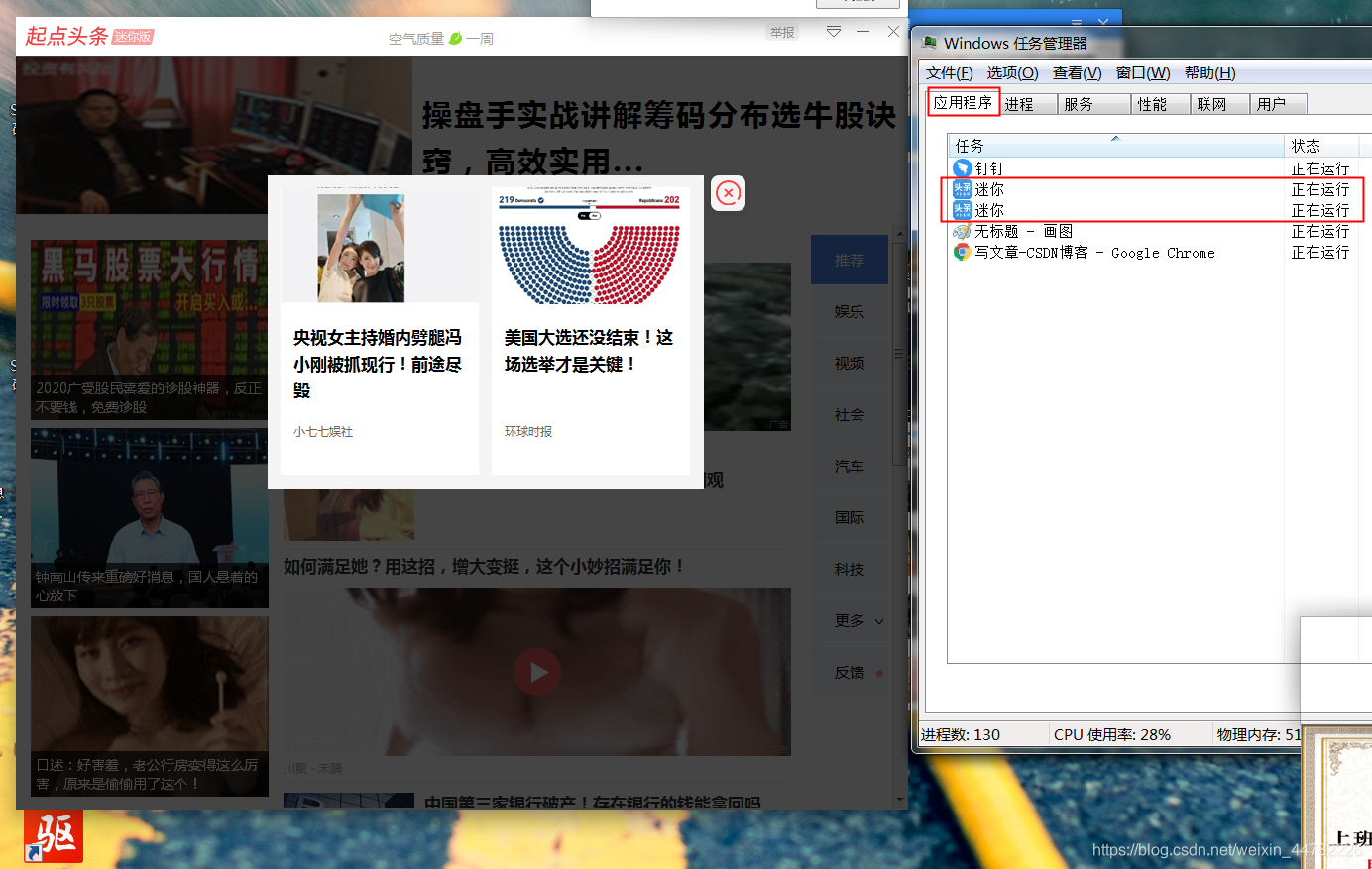The height and width of the screenshot is (869, 1372).
Task: Switch to the 进程 tab
Action: [1029, 104]
